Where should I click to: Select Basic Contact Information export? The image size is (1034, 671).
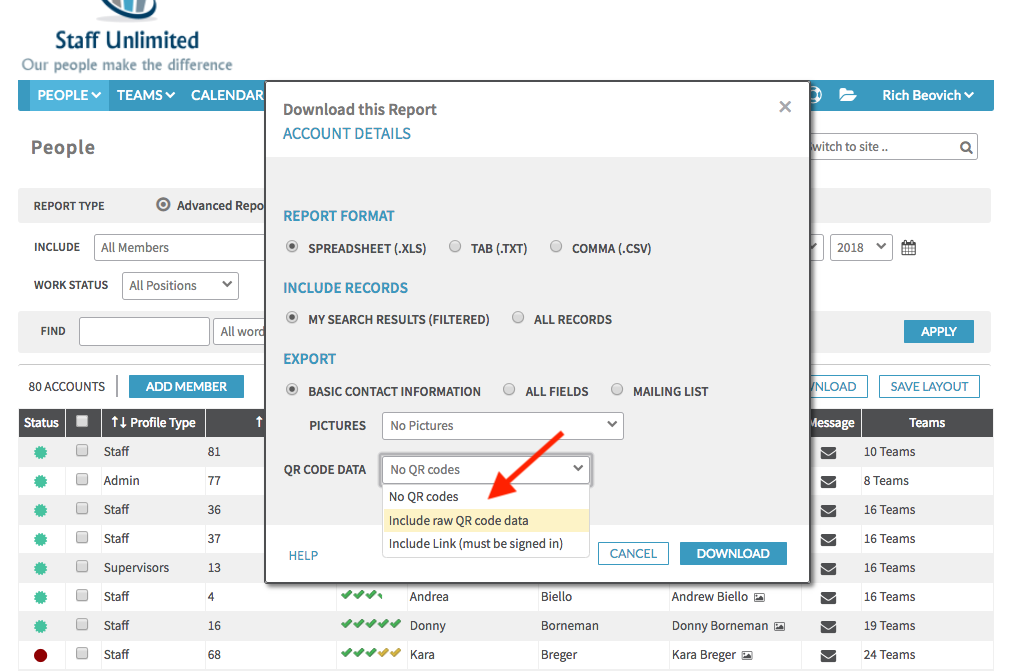coord(291,390)
